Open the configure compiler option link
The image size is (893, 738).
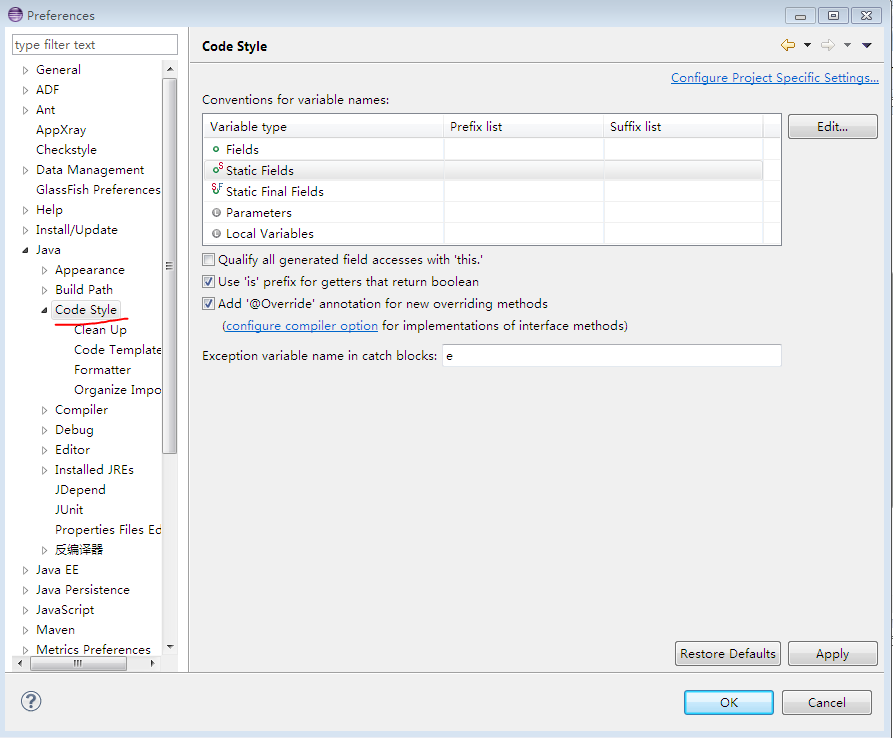(x=302, y=326)
